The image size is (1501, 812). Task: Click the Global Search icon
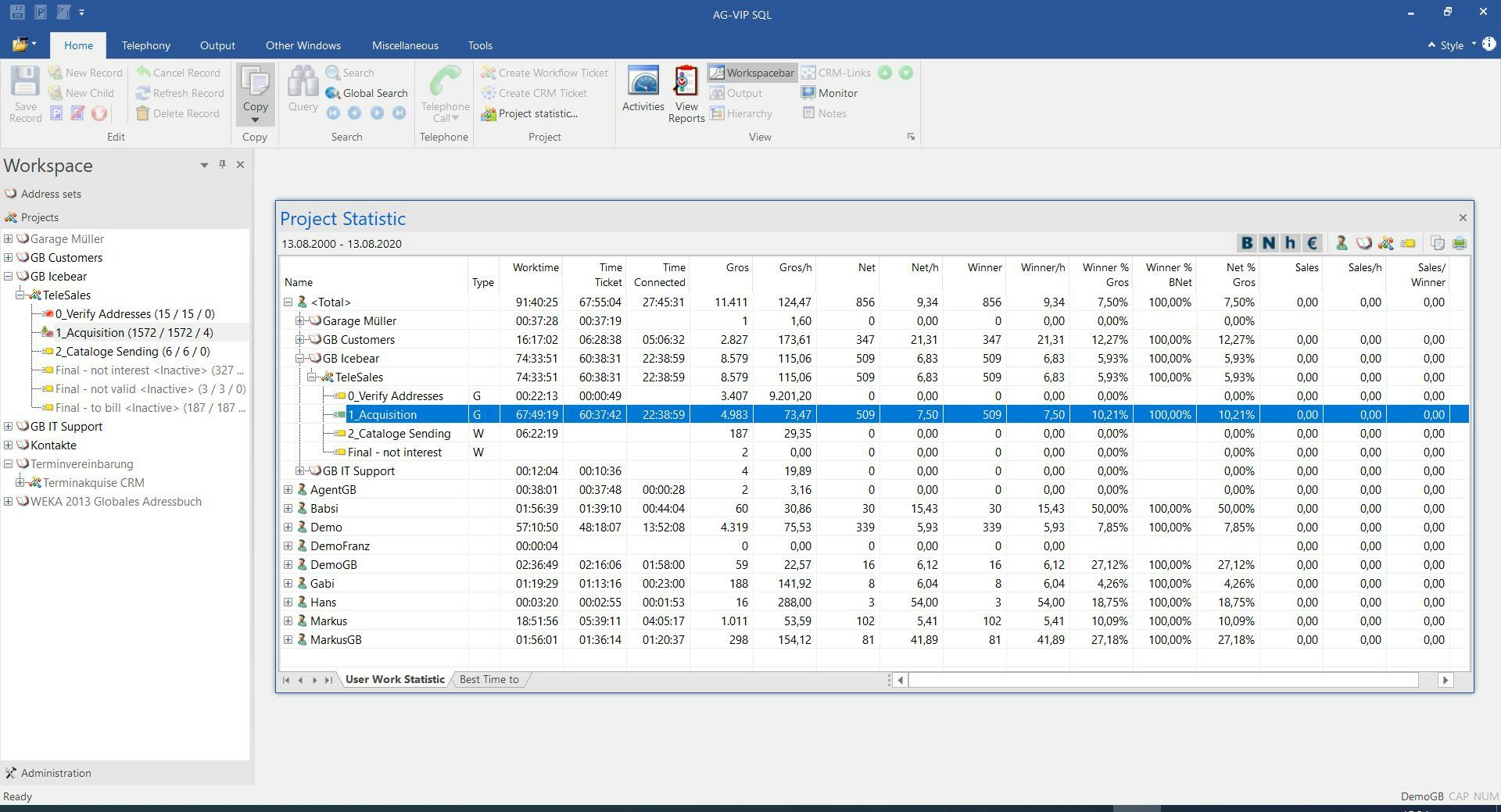click(333, 93)
